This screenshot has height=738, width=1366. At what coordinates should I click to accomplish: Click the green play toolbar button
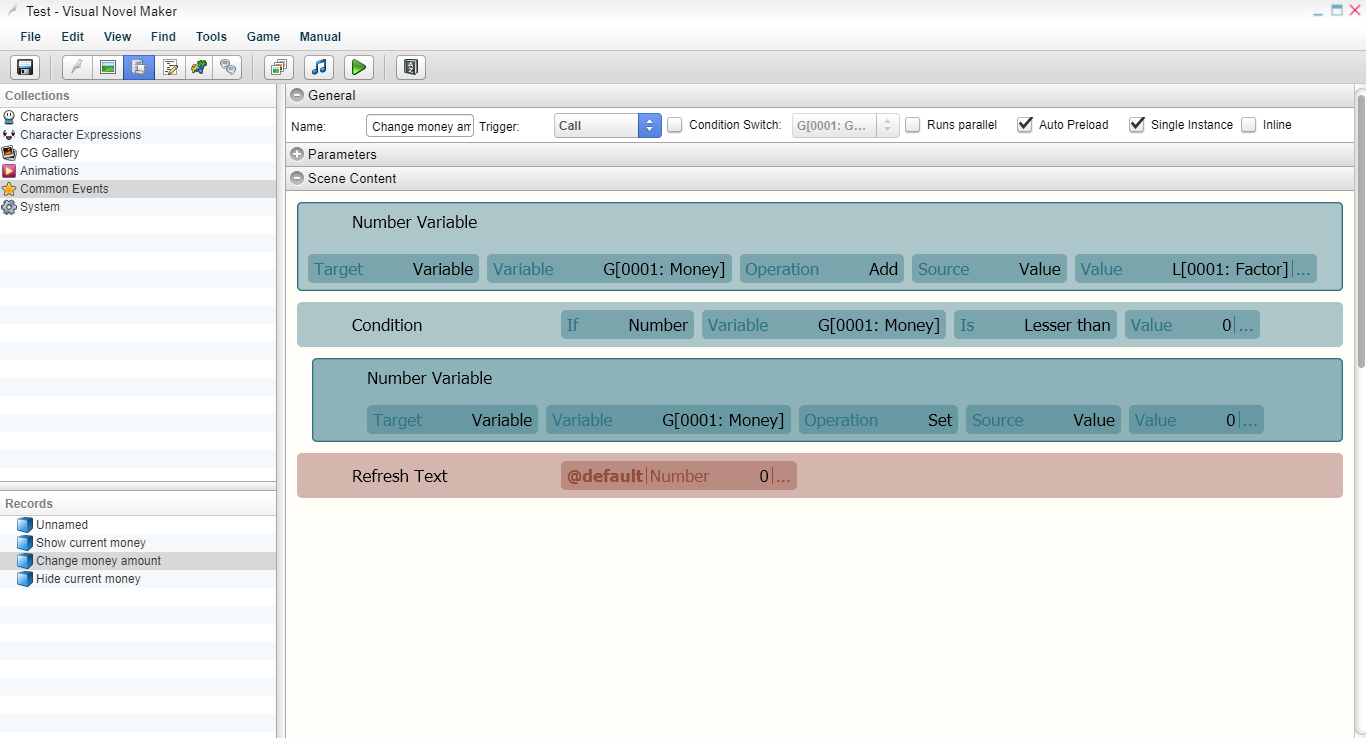[x=359, y=67]
